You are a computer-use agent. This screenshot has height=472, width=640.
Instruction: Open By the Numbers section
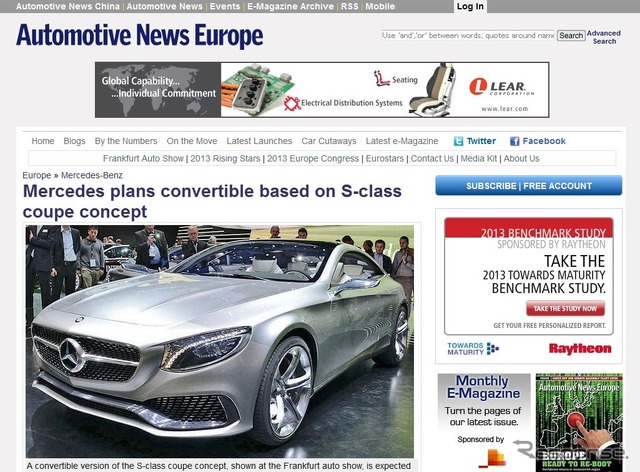[126, 141]
